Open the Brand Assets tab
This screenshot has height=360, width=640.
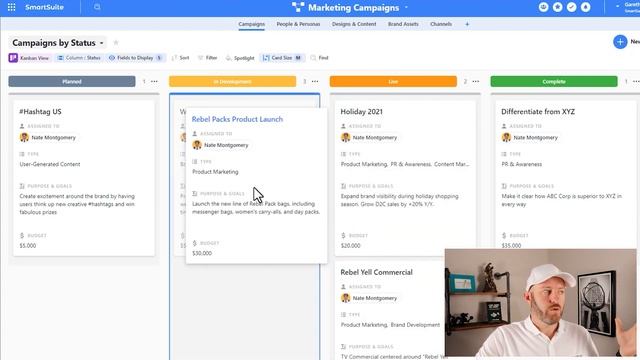(403, 24)
